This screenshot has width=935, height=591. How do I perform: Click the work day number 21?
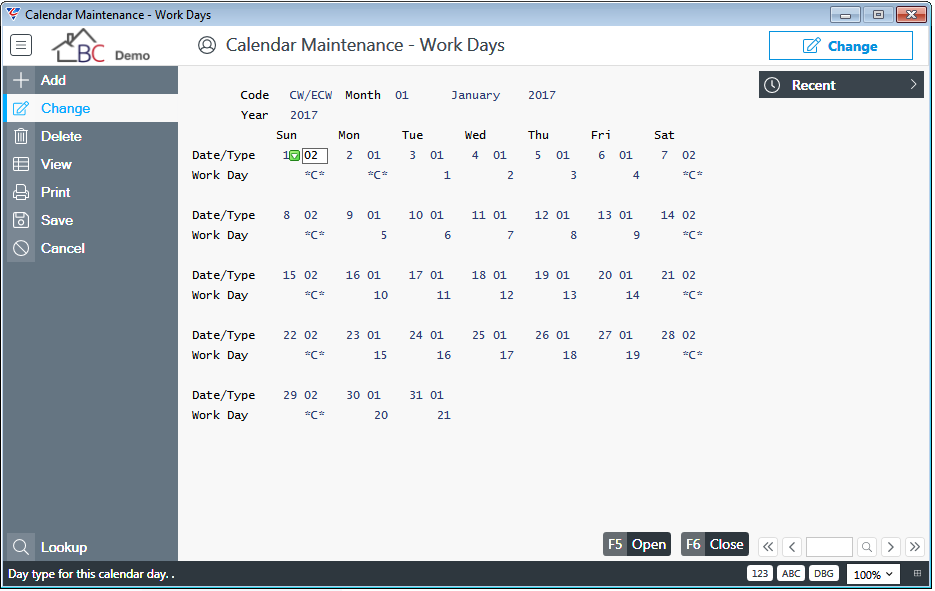(444, 415)
